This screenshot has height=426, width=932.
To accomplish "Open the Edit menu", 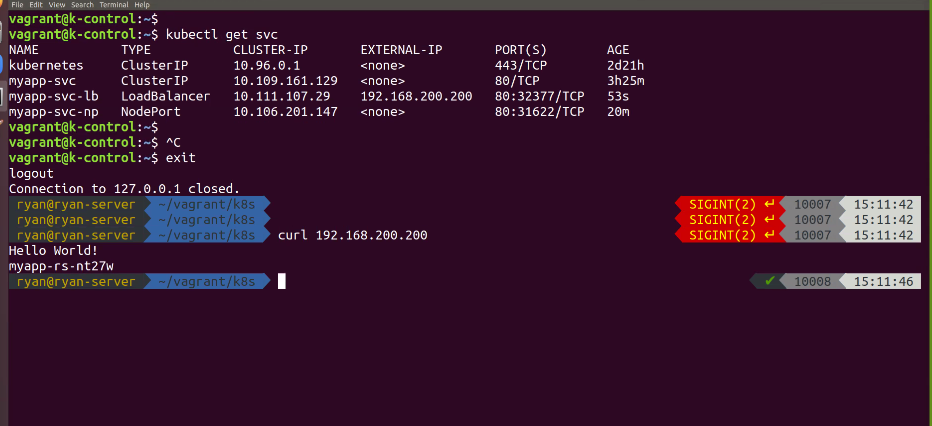I will 36,4.
